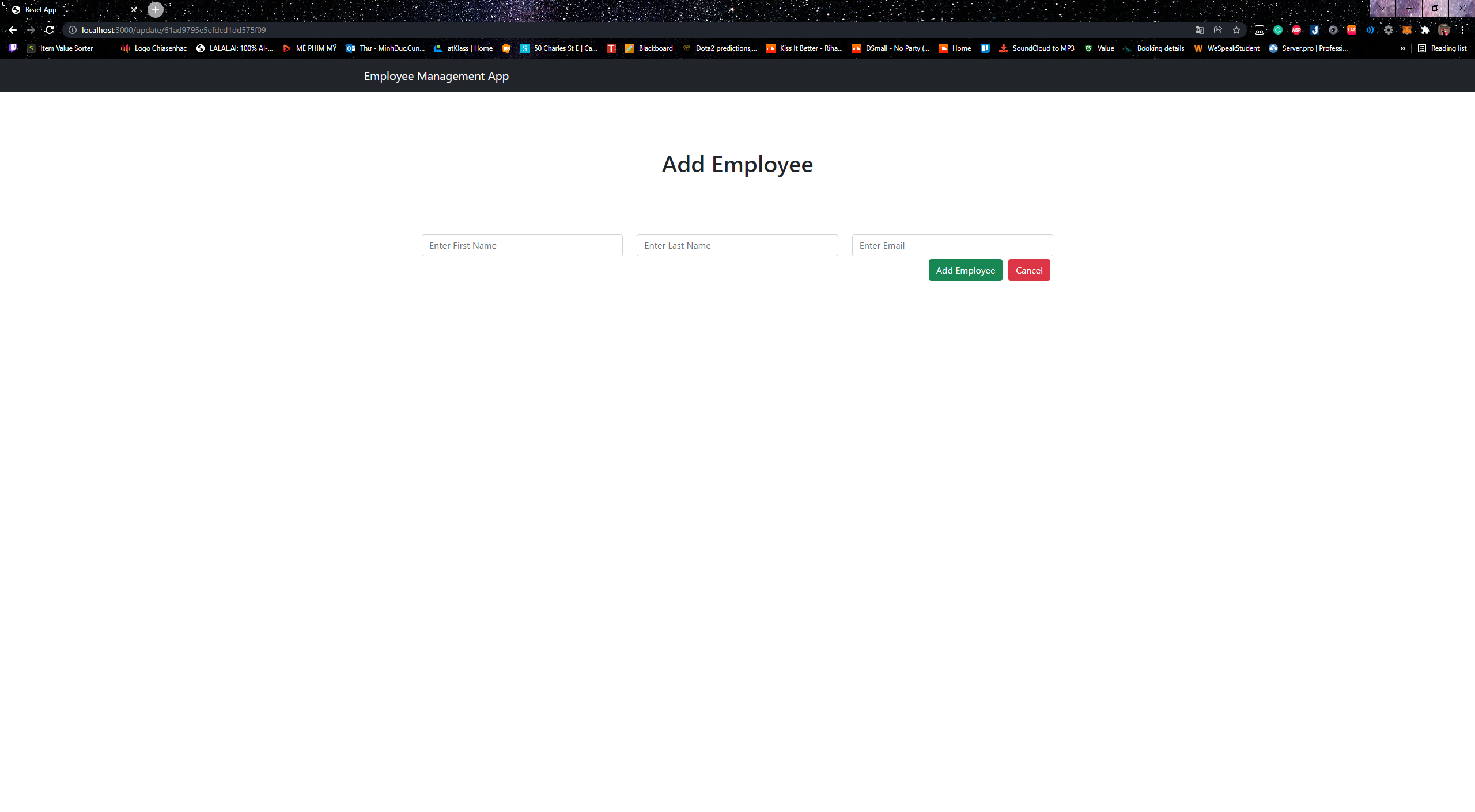Open site info via the address bar icon
The width and height of the screenshot is (1475, 812).
pyautogui.click(x=73, y=30)
